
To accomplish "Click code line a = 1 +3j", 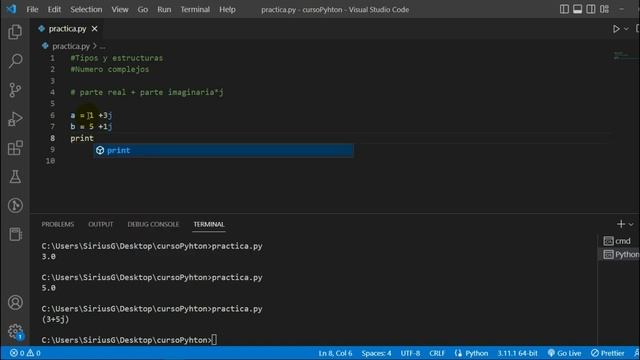I will coord(91,116).
